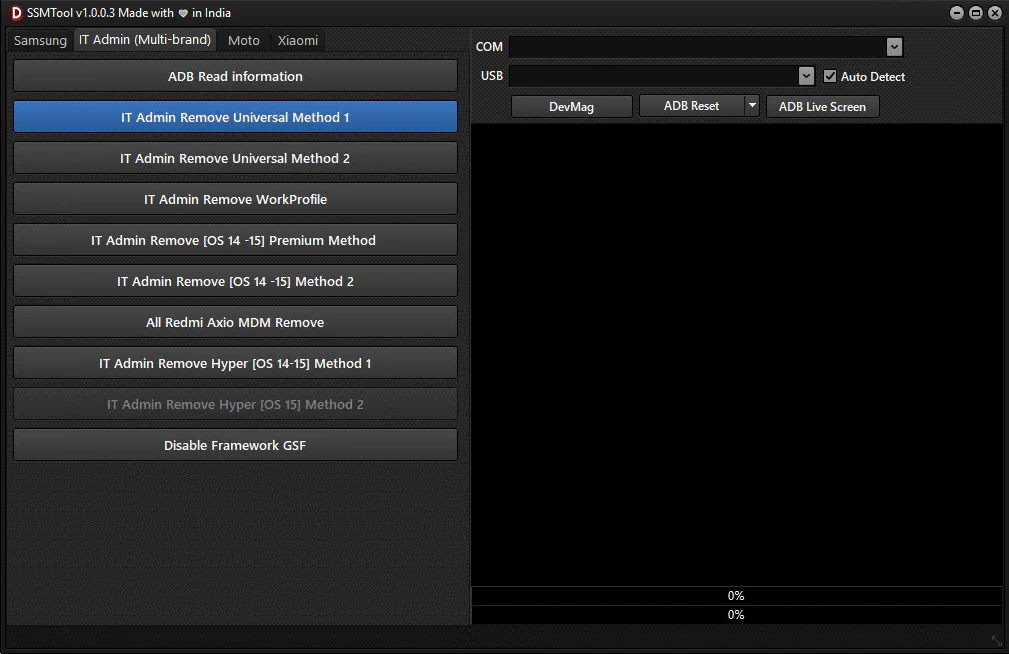Maximize the SSMTool window
The image size is (1009, 654).
pos(975,13)
